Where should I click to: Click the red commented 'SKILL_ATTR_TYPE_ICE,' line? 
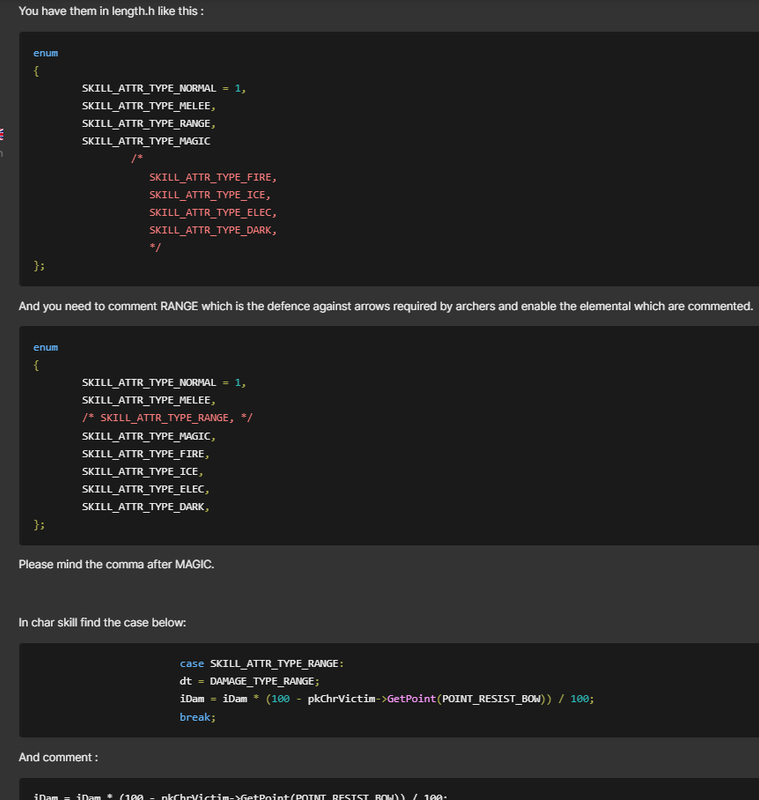click(x=210, y=195)
